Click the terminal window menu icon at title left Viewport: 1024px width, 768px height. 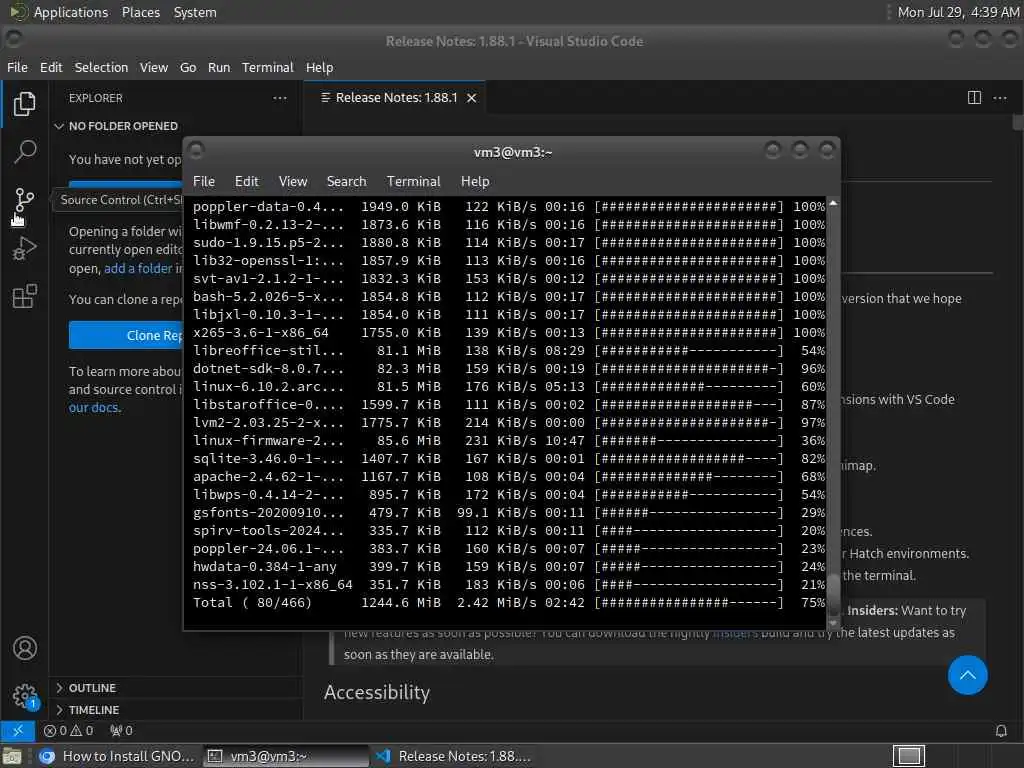click(x=196, y=151)
